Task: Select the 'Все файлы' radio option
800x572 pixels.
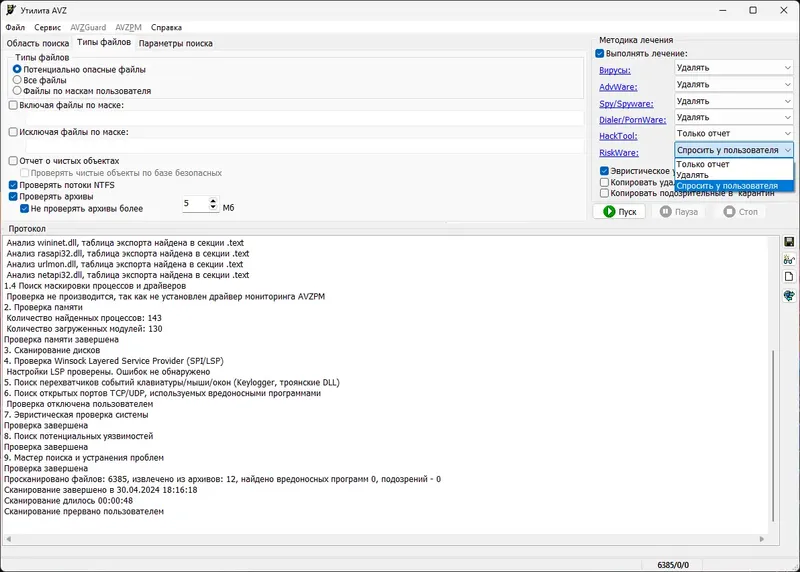Action: pyautogui.click(x=17, y=80)
